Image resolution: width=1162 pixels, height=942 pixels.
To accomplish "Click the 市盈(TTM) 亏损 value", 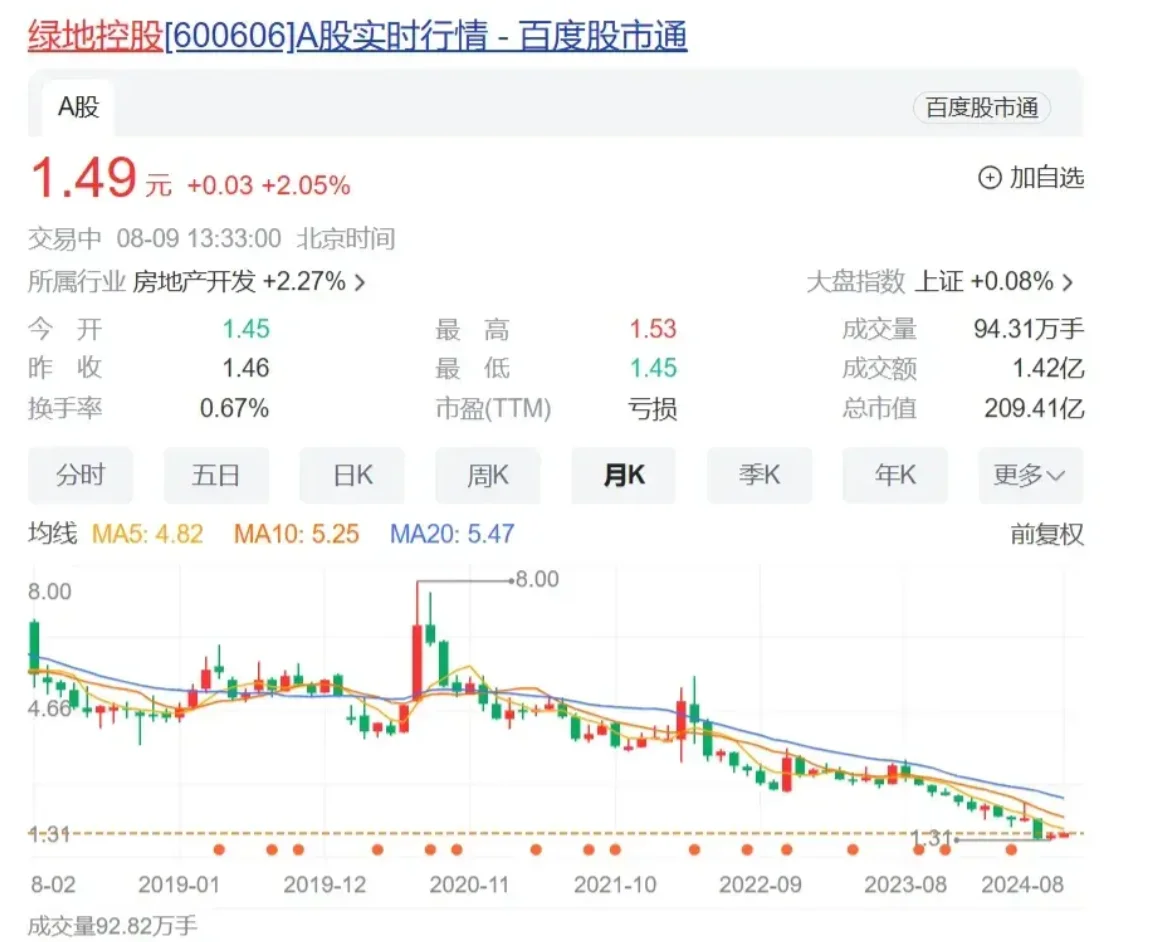I will pos(652,408).
